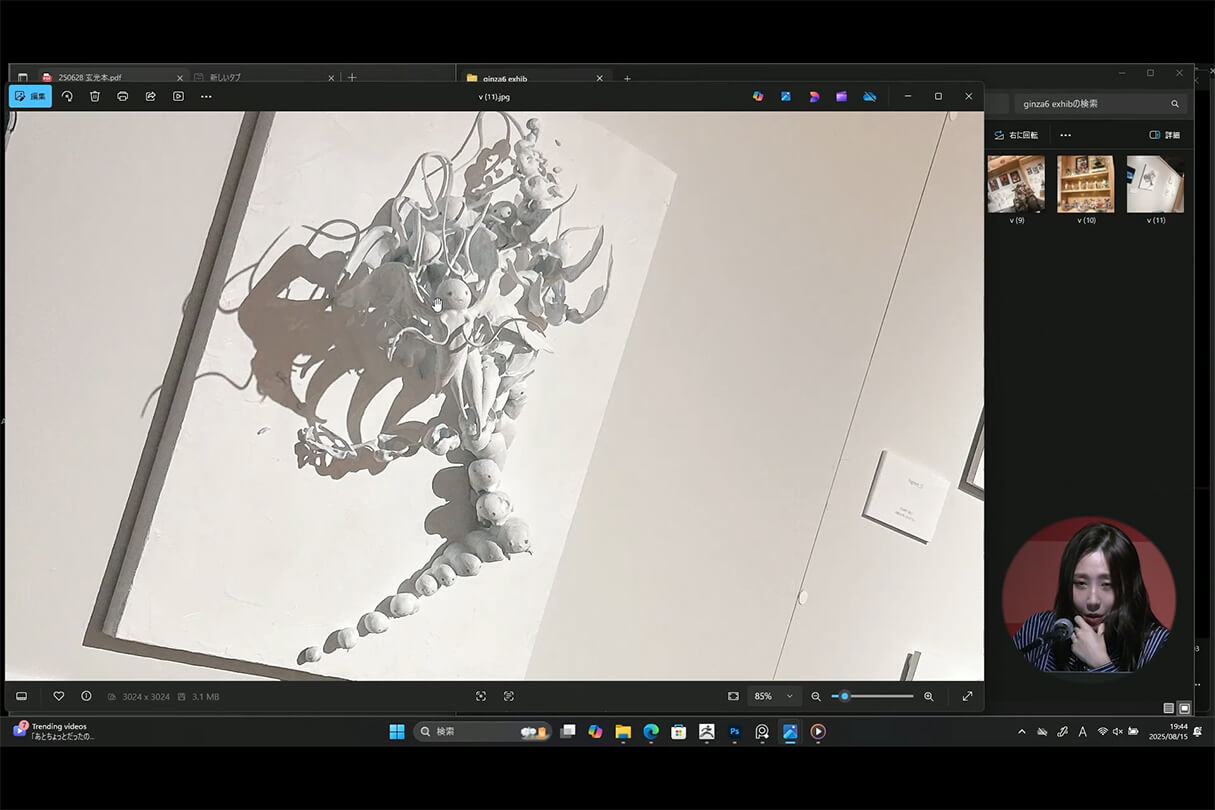1215x810 pixels.
Task: Click the 右に回転 (Rotate right) button in Explorer
Action: click(1016, 135)
